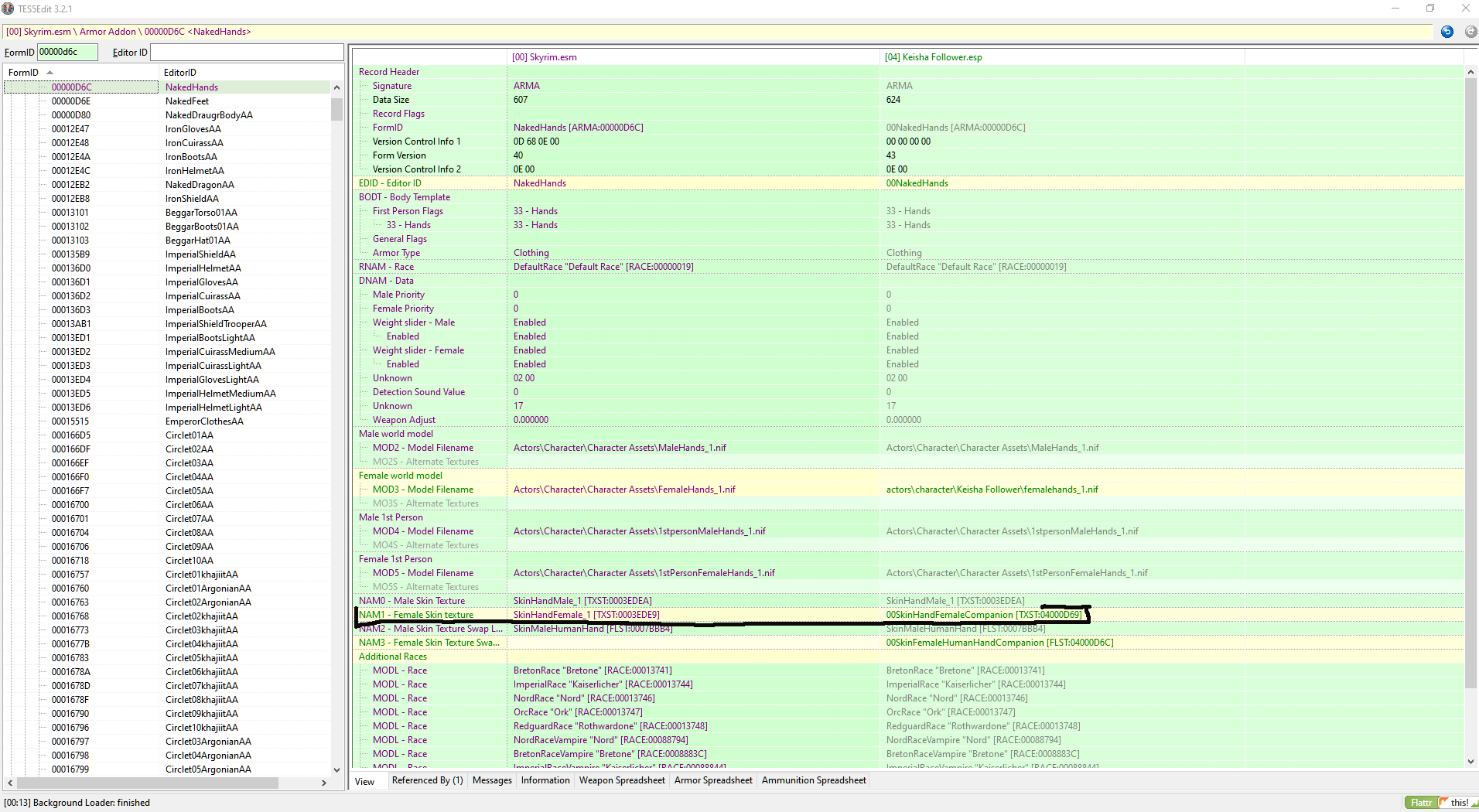The image size is (1479, 812).
Task: Open the Ammunition Spreadsheet tab
Action: pyautogui.click(x=814, y=780)
